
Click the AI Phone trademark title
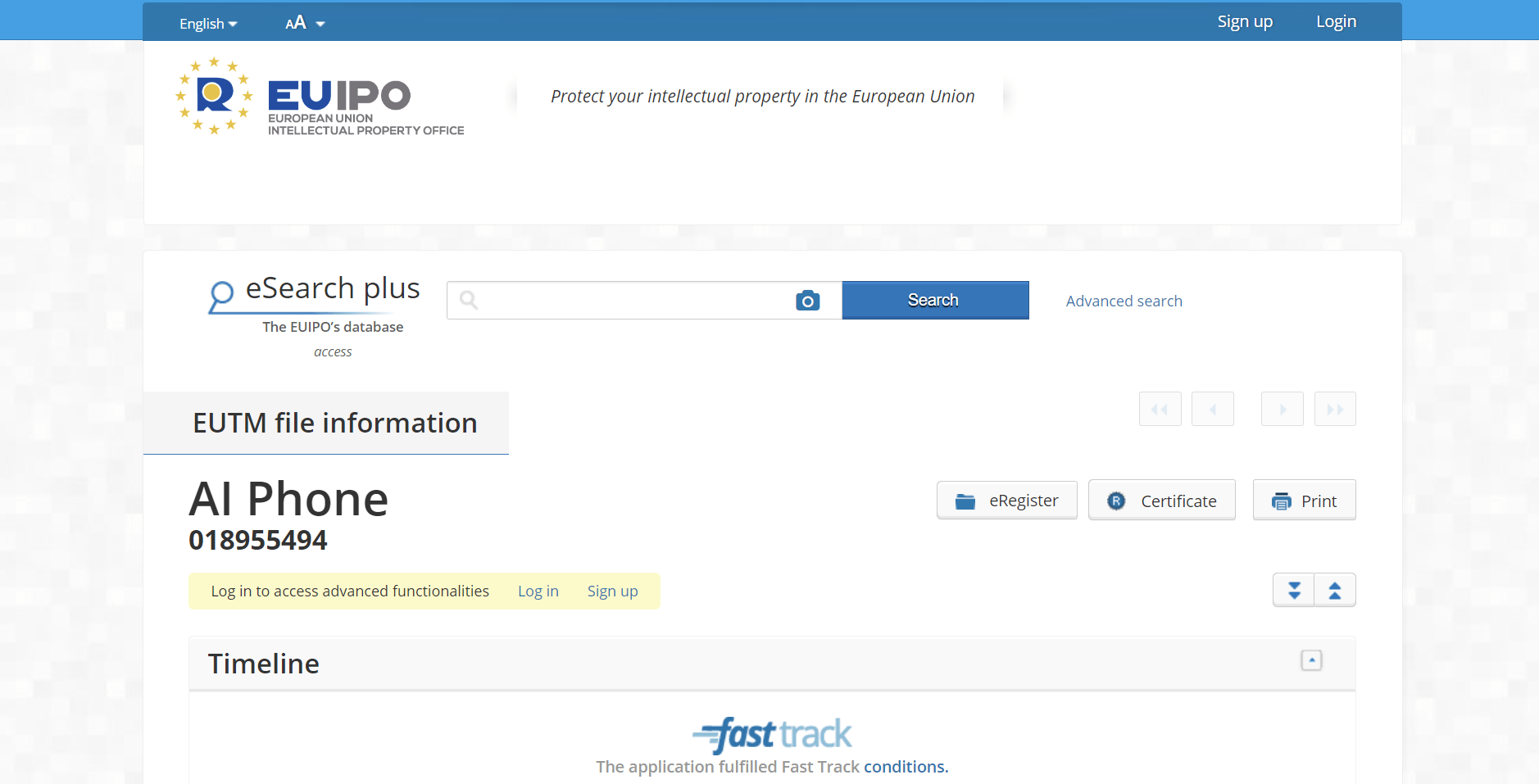[288, 499]
